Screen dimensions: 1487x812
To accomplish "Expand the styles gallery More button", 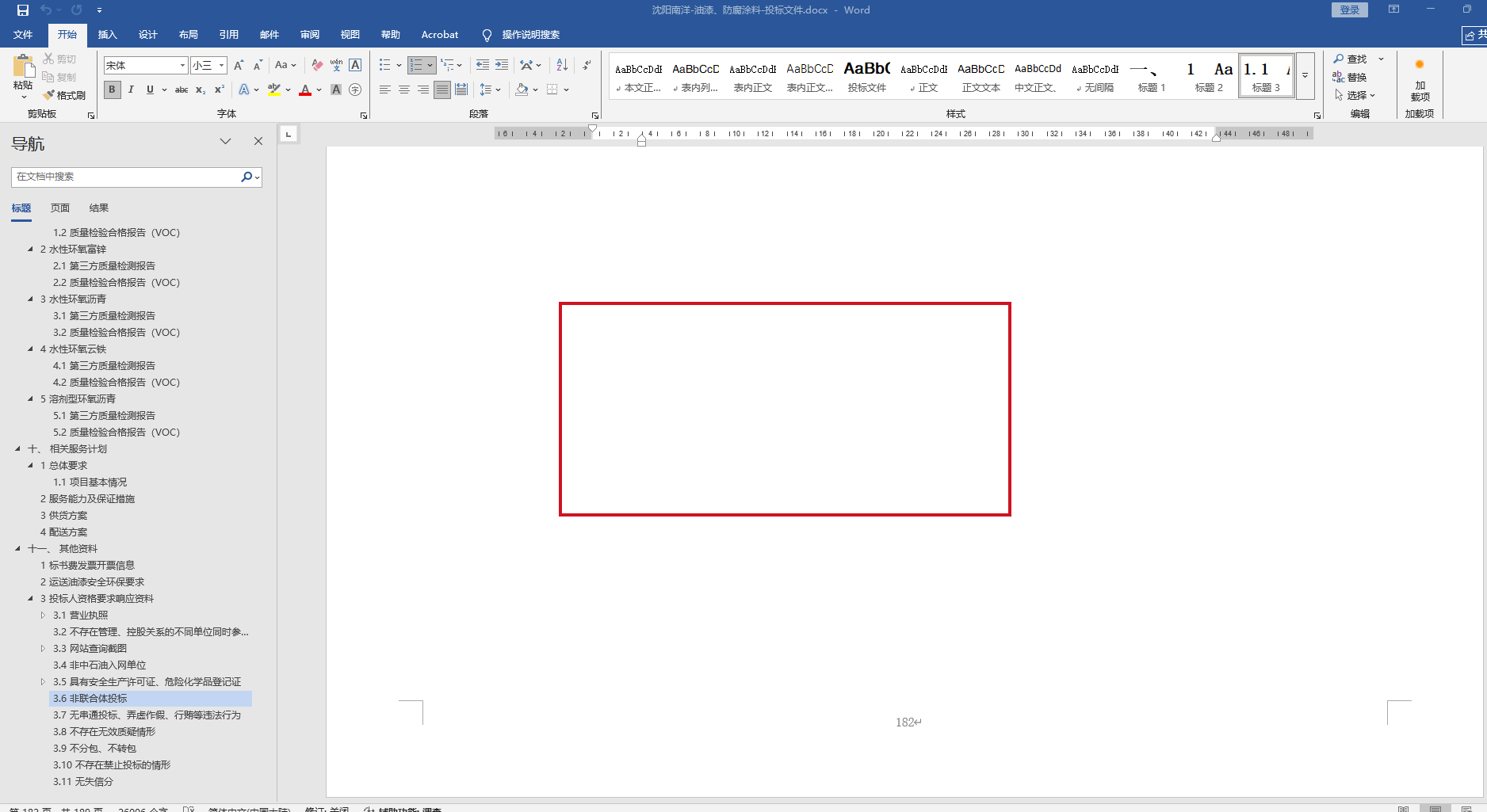I will pyautogui.click(x=1305, y=75).
